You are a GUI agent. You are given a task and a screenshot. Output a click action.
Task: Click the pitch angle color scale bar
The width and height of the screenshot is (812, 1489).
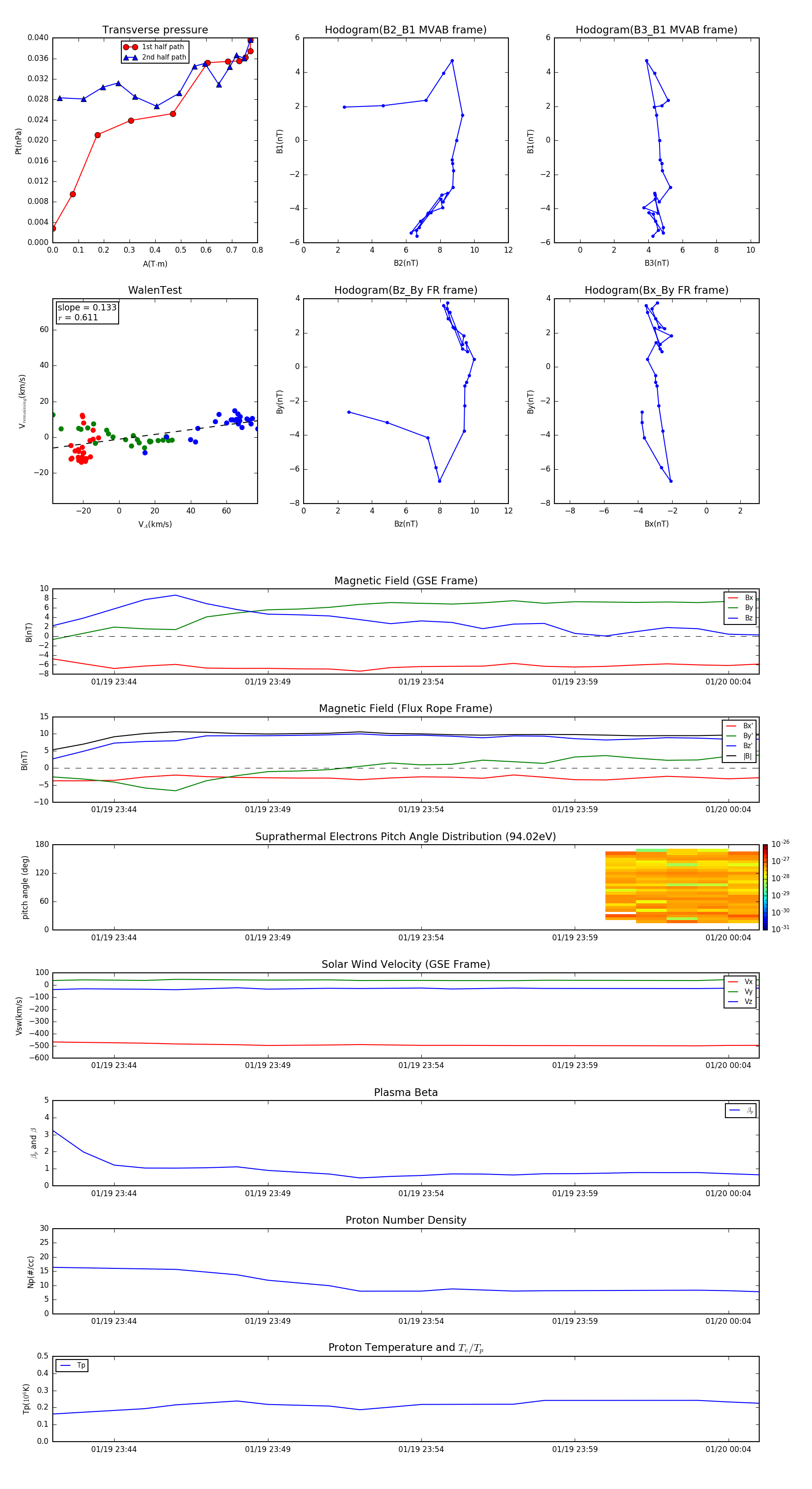click(x=765, y=887)
